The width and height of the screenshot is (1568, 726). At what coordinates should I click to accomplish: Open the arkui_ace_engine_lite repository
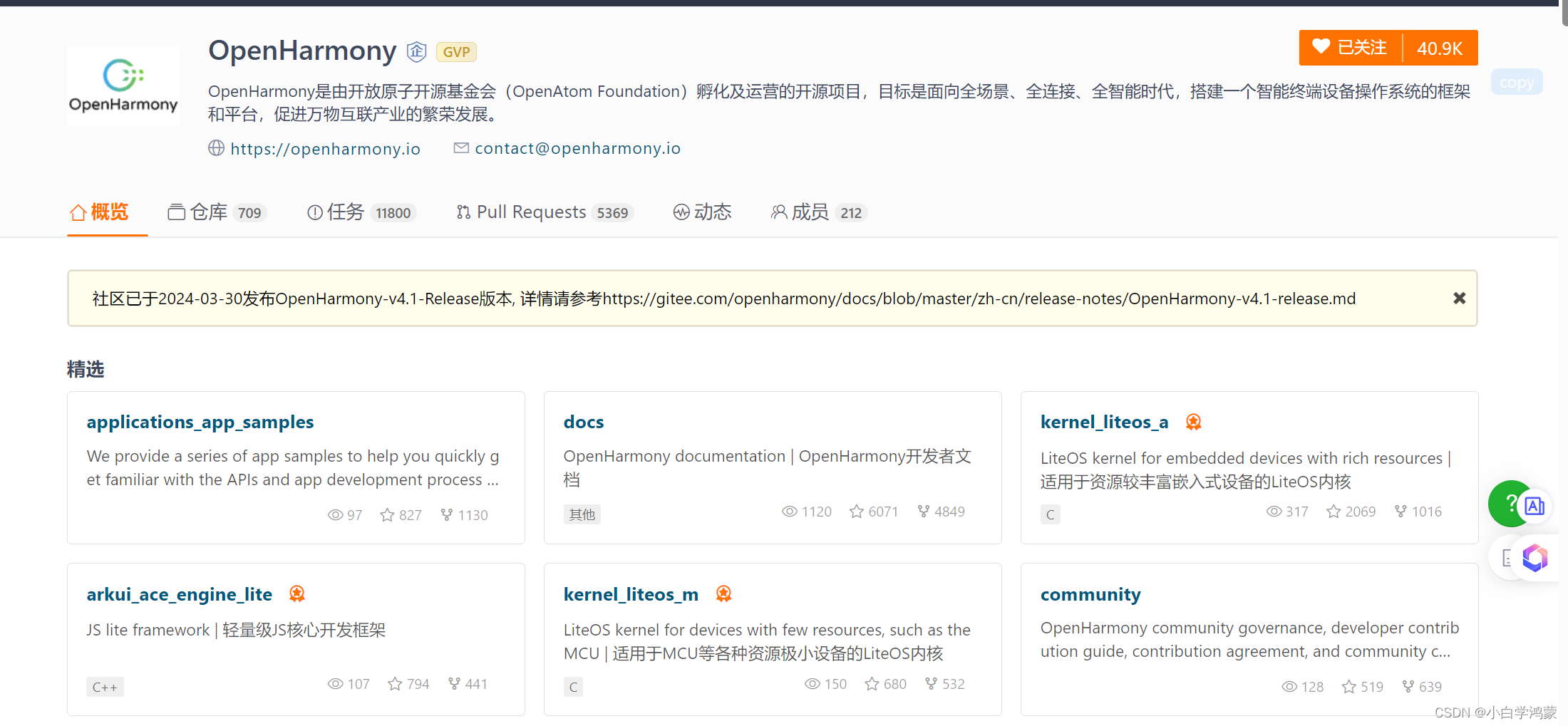tap(180, 594)
